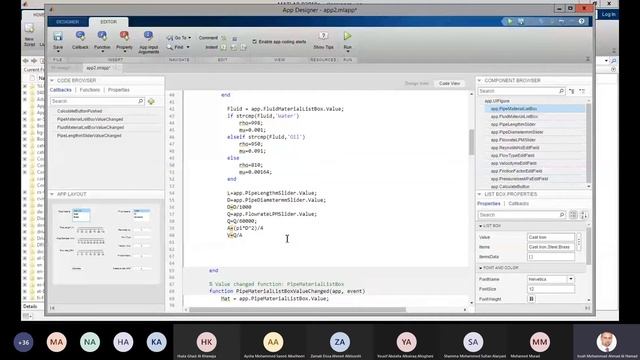
Task: Show Callbacks in Code Browser
Action: point(60,90)
